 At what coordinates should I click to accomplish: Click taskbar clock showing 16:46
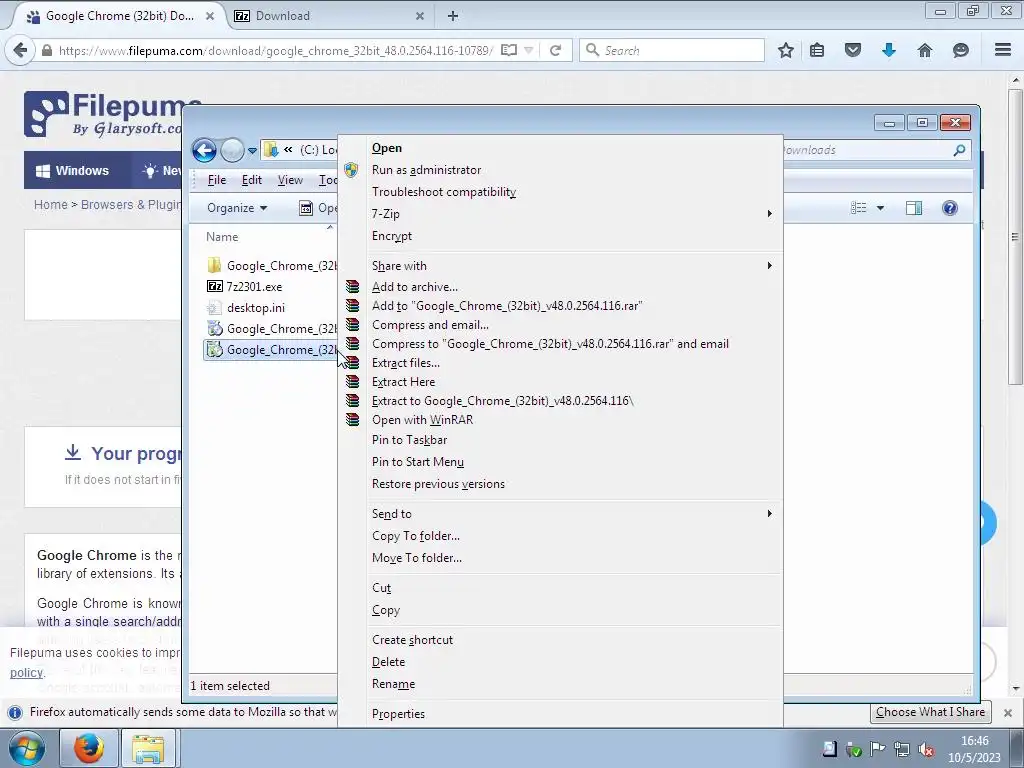tap(974, 749)
